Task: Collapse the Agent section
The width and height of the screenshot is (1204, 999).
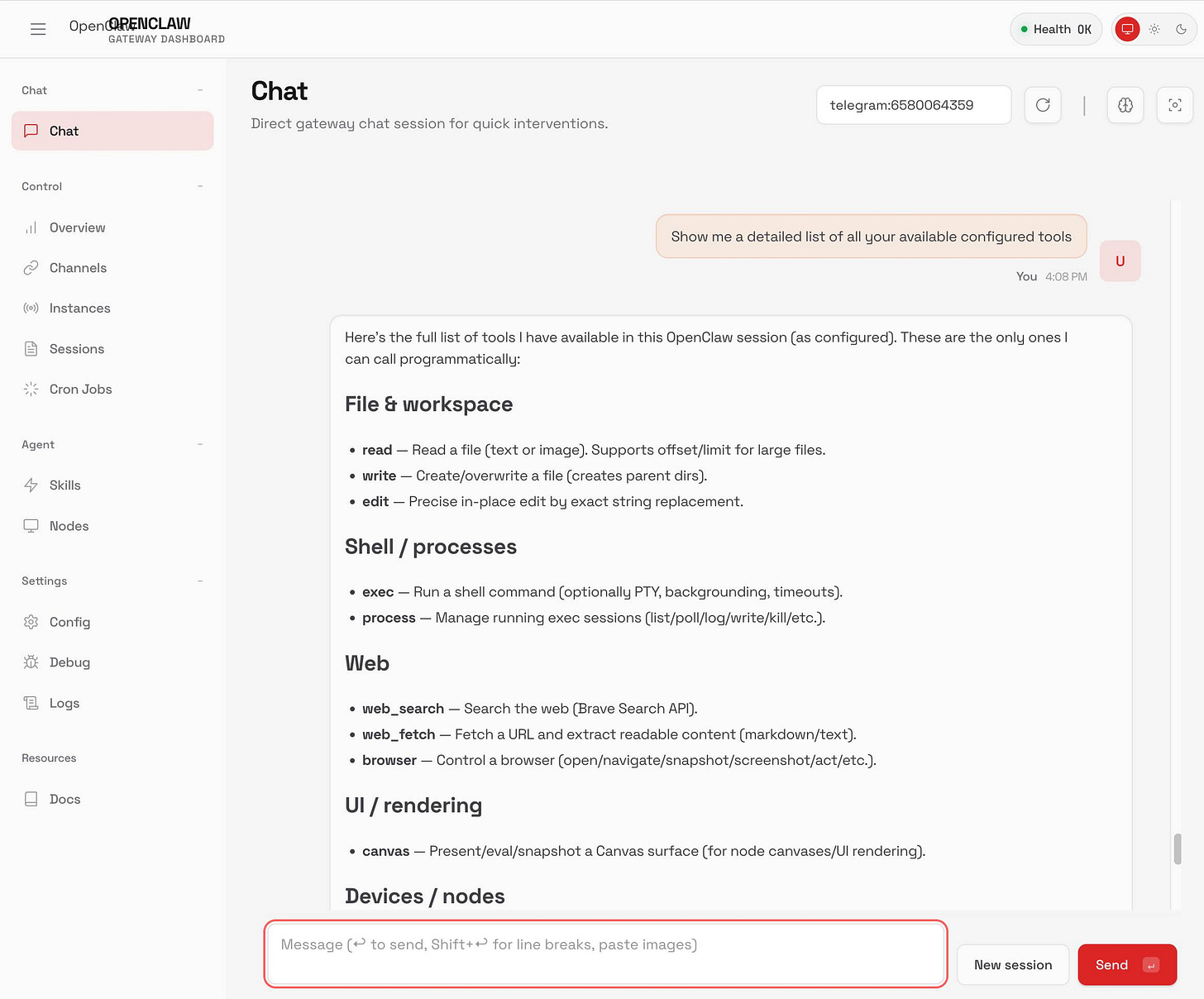Action: pyautogui.click(x=199, y=444)
